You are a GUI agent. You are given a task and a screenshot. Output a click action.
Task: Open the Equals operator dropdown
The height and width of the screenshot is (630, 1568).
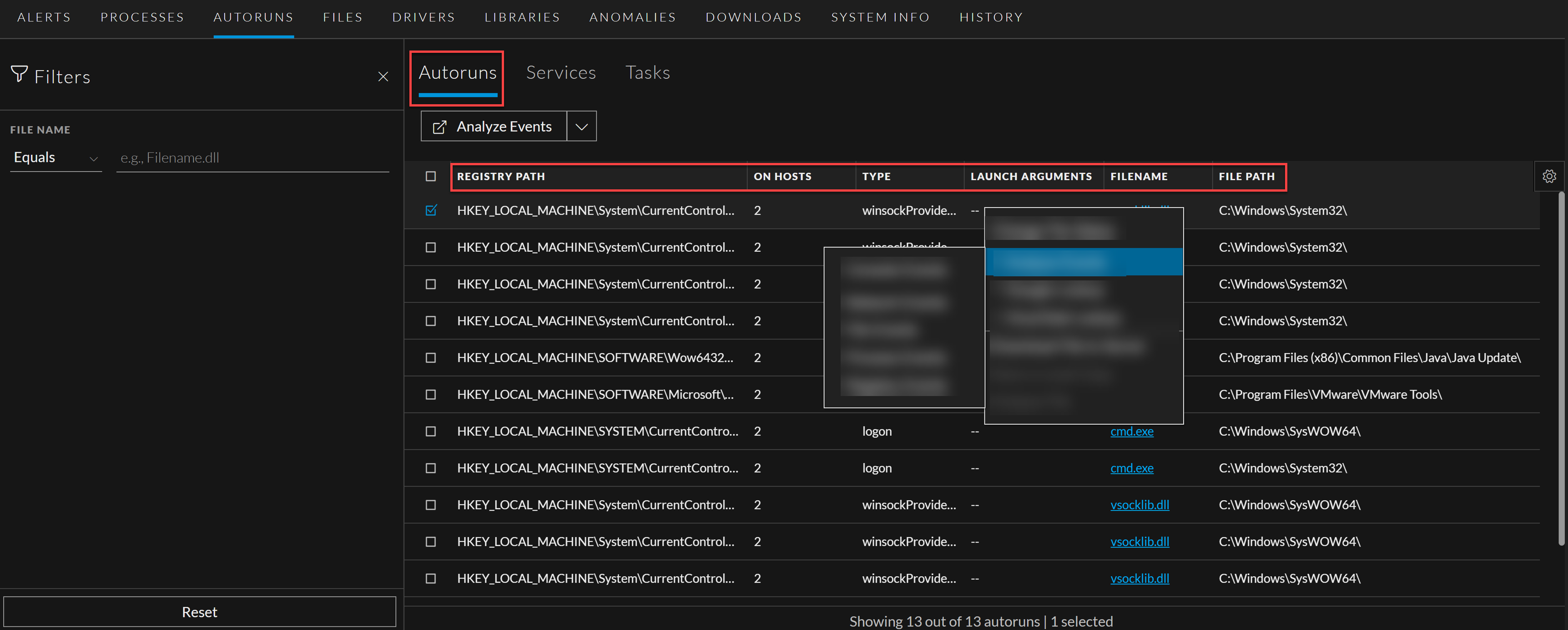click(x=55, y=158)
